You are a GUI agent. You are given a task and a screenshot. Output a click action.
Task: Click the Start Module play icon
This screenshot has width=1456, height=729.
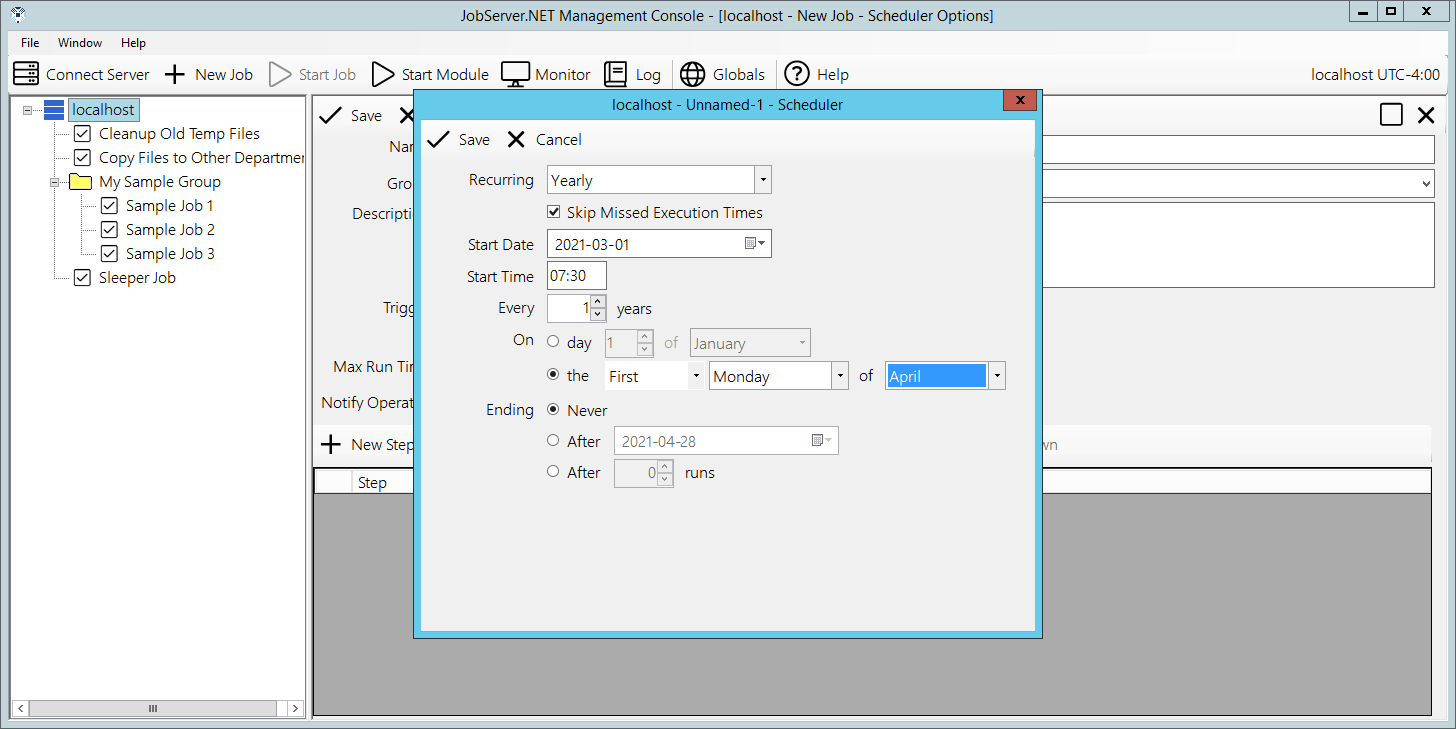383,74
